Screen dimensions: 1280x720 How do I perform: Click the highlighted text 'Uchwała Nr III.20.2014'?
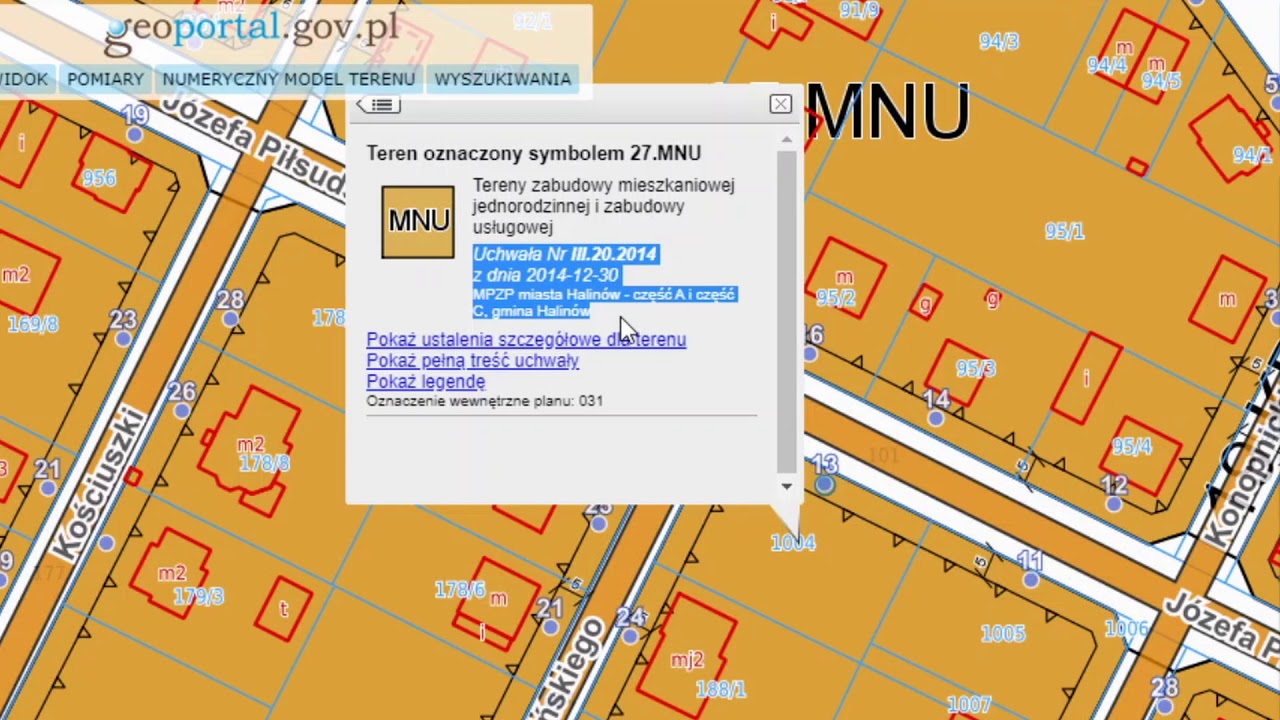pos(565,254)
